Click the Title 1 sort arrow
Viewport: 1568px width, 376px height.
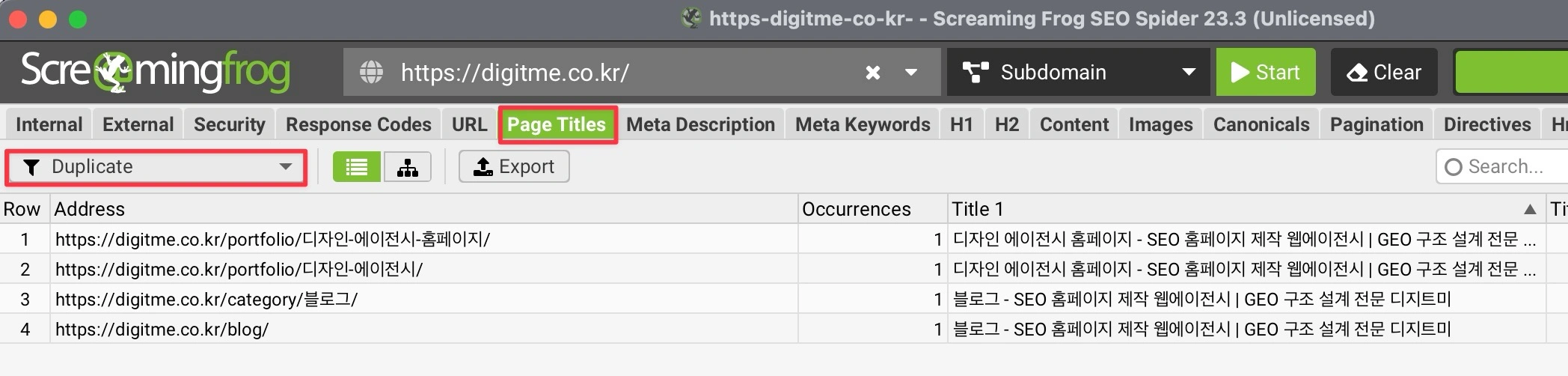[1530, 209]
